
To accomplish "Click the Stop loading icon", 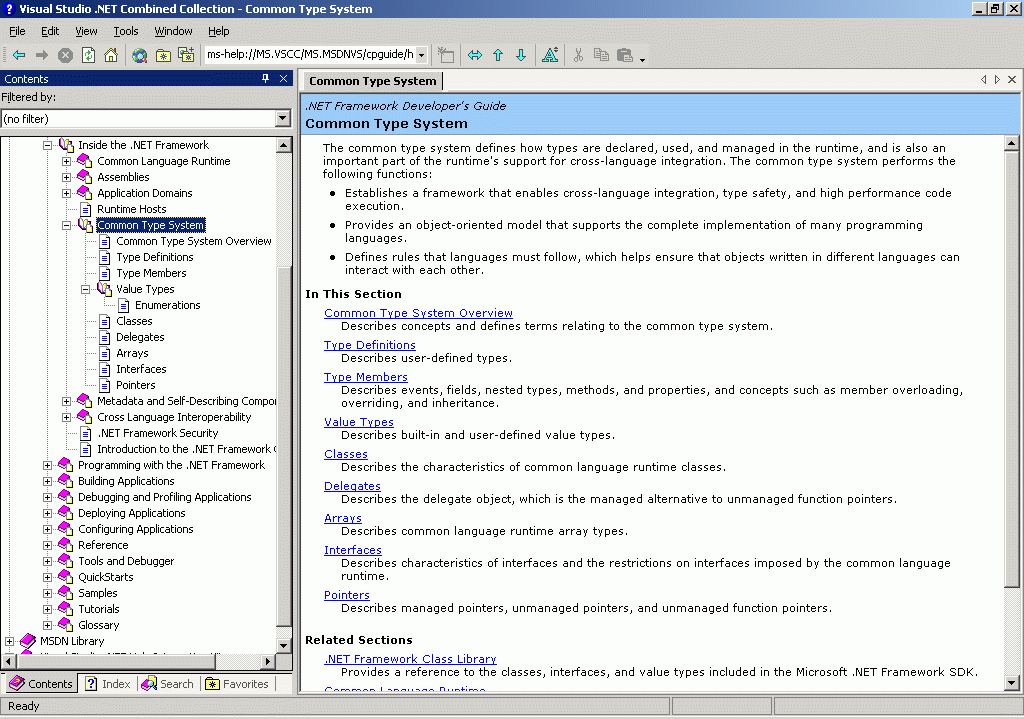I will 65,56.
